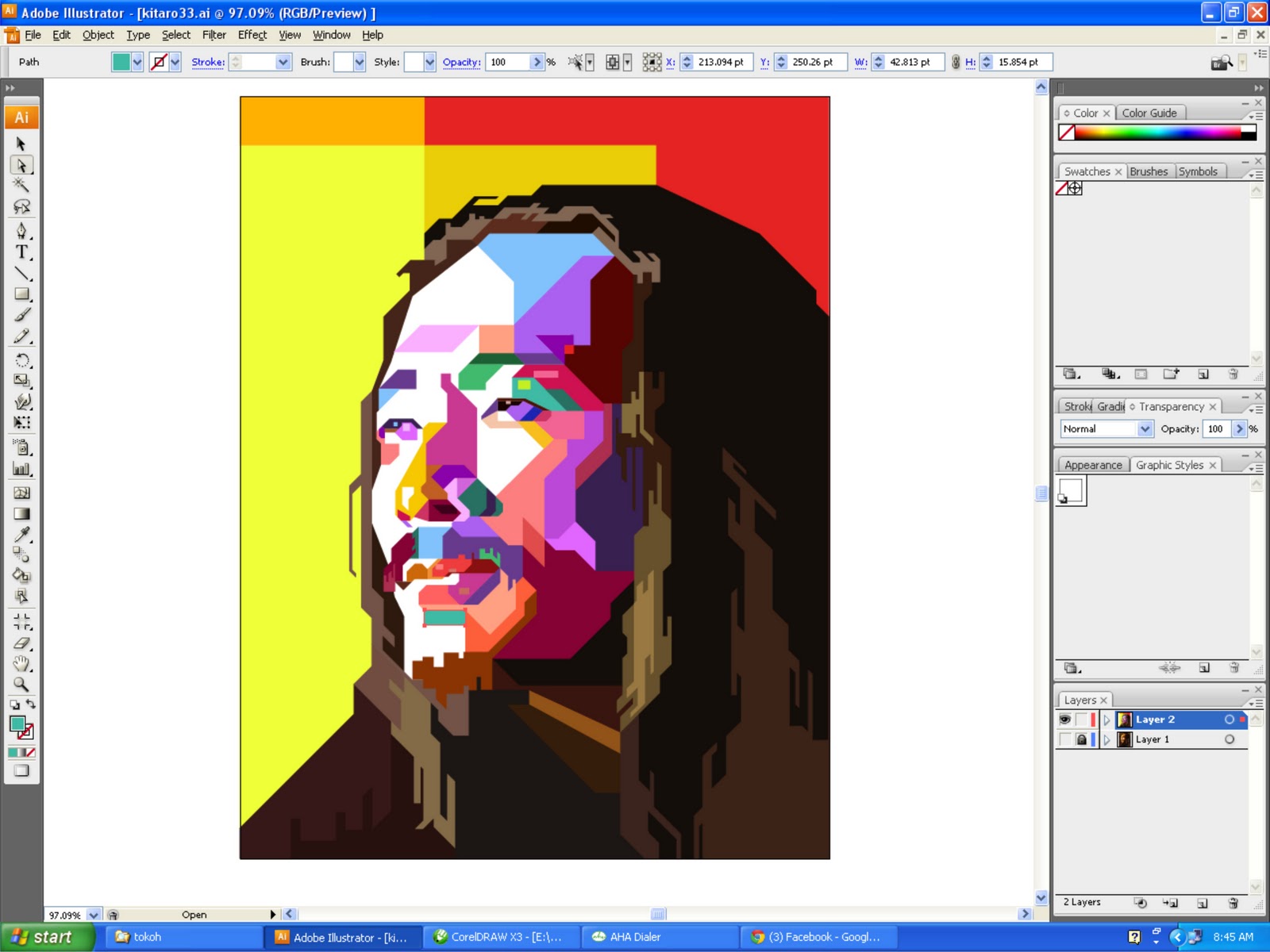Viewport: 1270px width, 952px height.
Task: Select the Rotate tool
Action: [21, 360]
